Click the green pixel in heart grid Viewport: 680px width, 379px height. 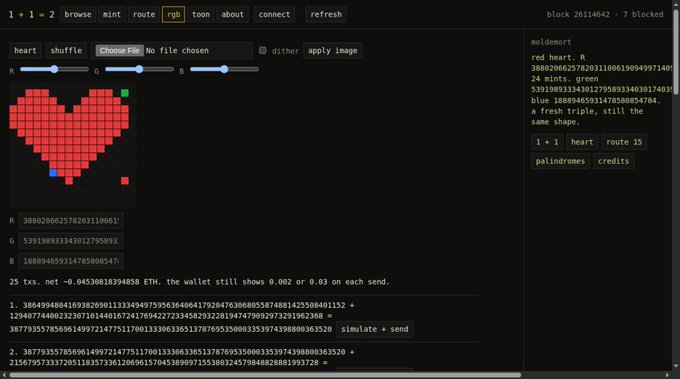(125, 93)
